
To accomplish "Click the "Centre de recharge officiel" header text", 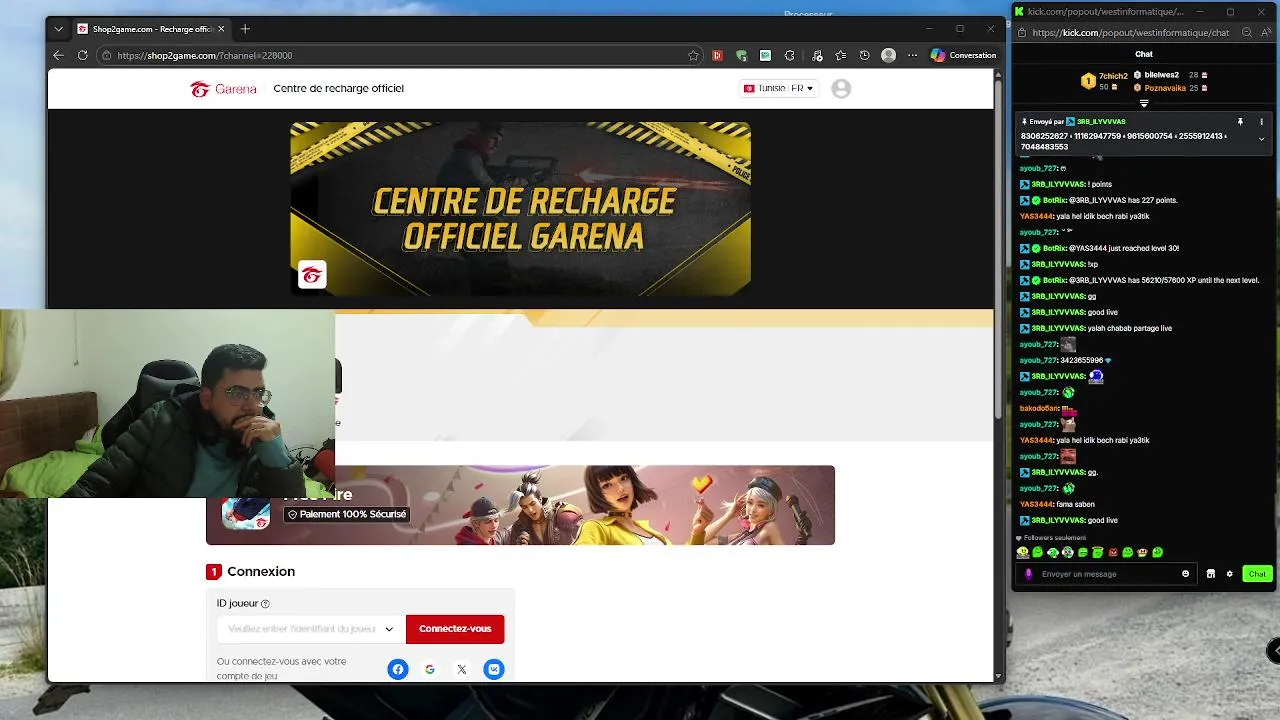I will tap(339, 88).
